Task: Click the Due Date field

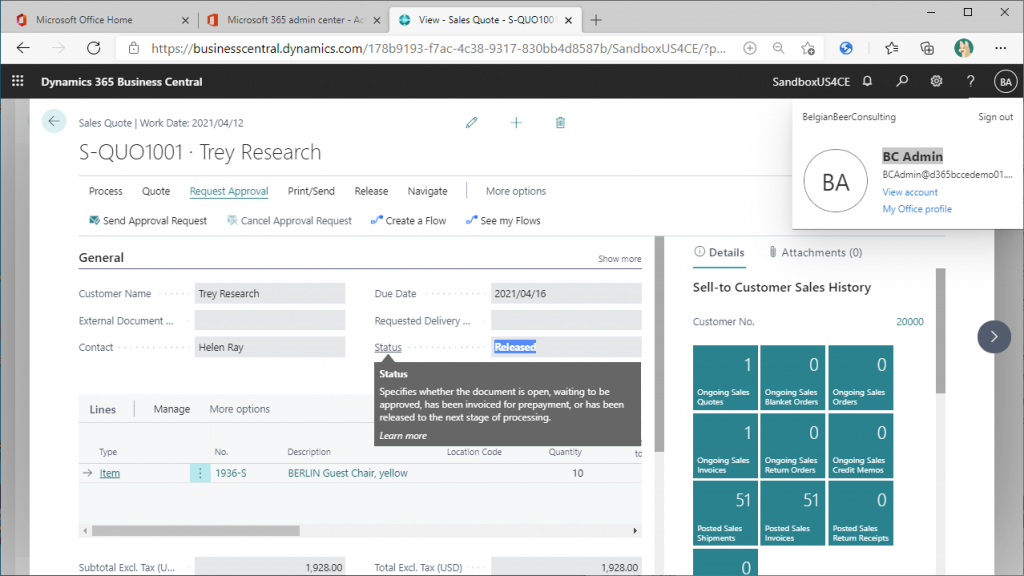Action: pyautogui.click(x=566, y=293)
